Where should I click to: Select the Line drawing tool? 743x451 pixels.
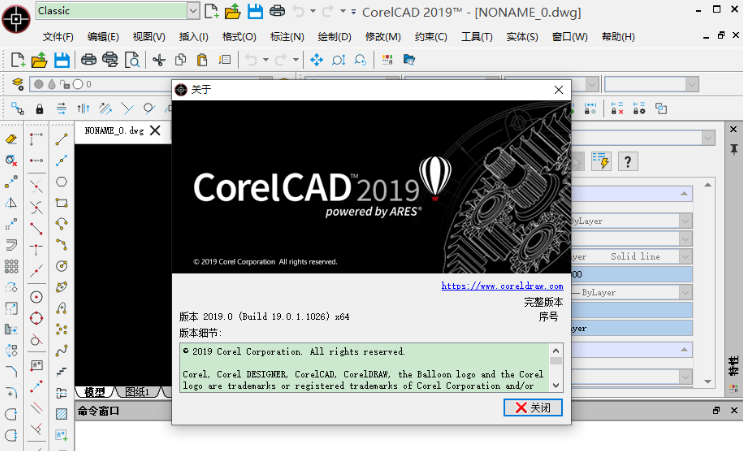pyautogui.click(x=62, y=139)
